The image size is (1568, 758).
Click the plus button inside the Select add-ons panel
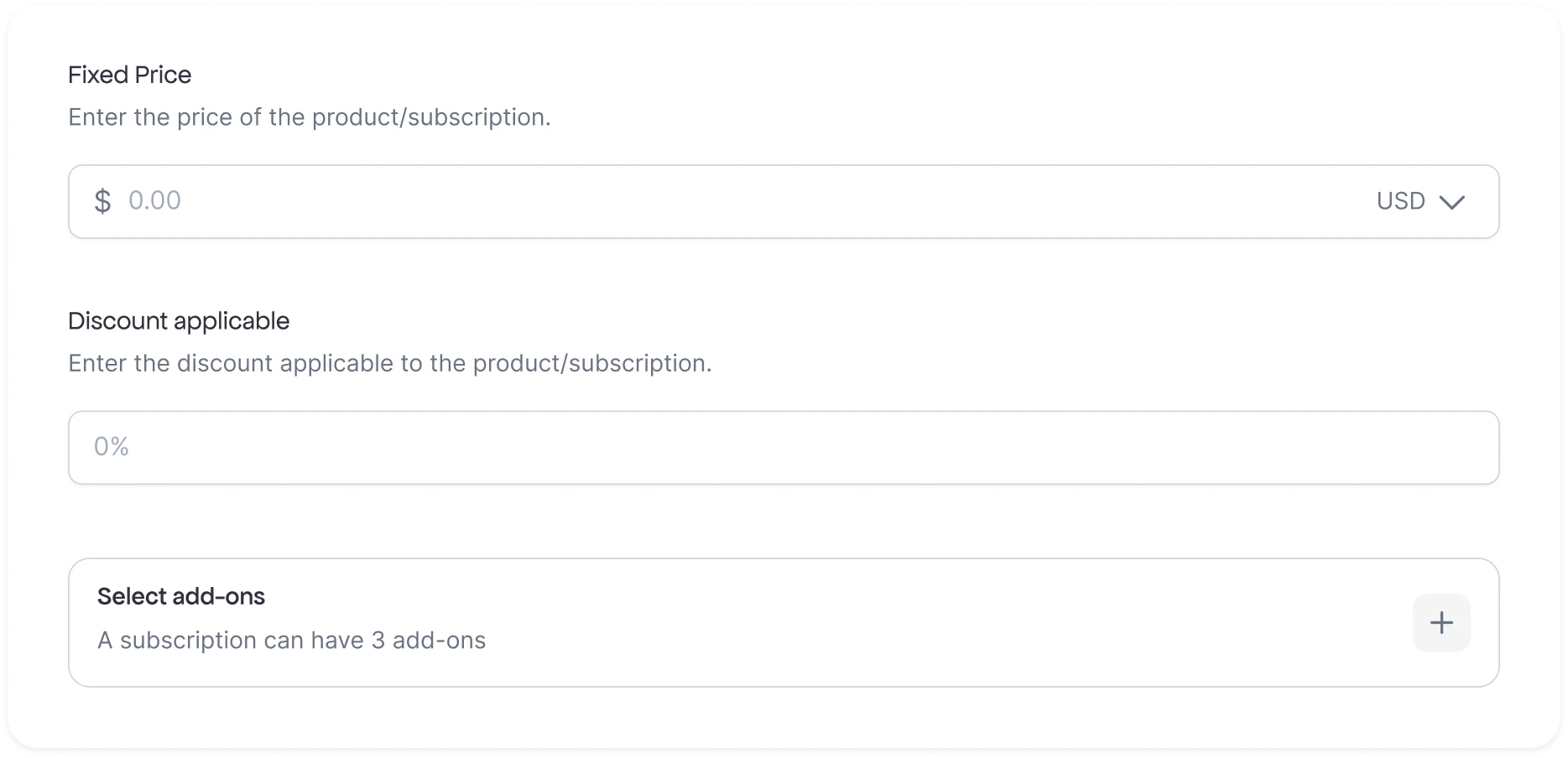[x=1441, y=622]
